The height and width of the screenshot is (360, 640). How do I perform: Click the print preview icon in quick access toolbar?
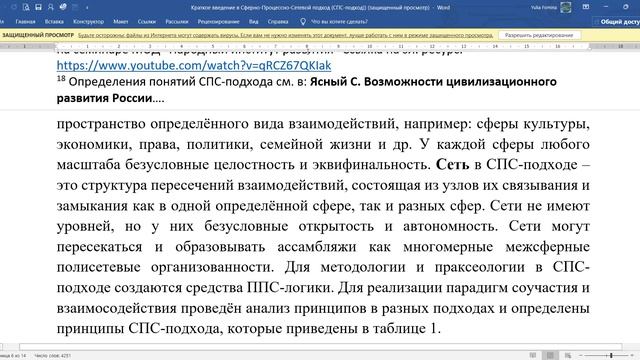click(x=26, y=7)
